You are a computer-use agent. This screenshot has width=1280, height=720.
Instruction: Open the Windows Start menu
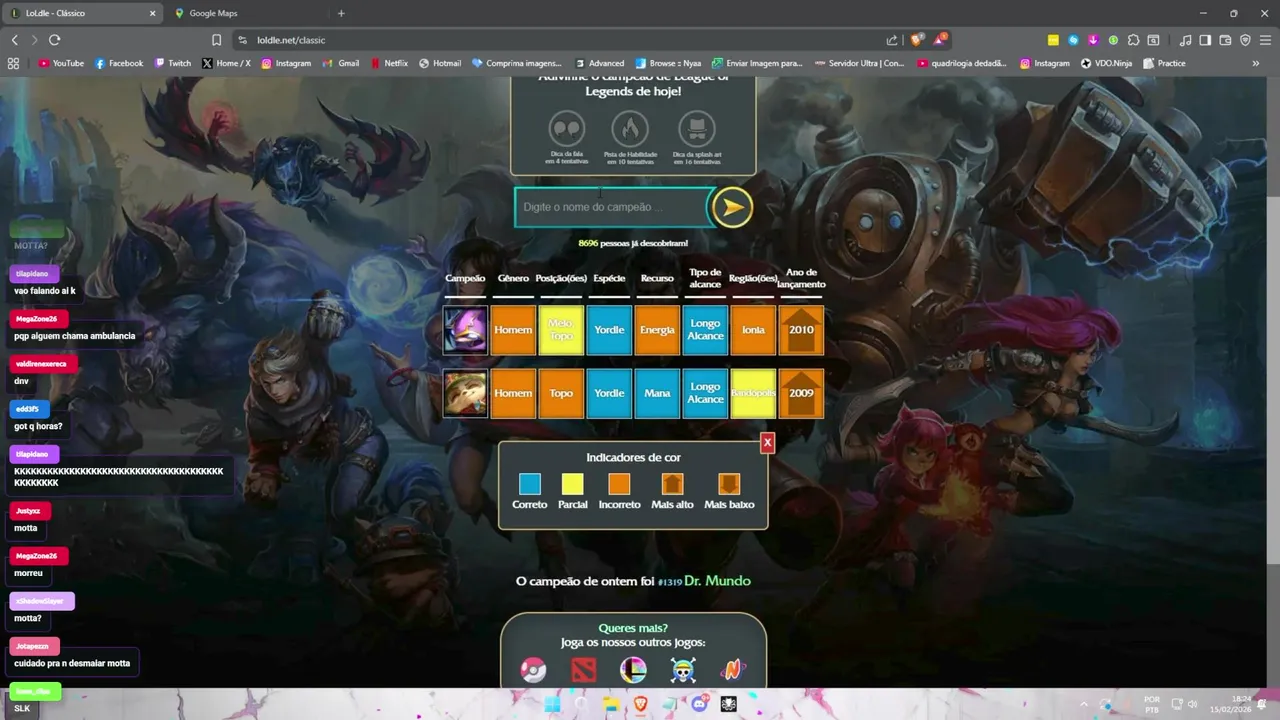click(552, 704)
